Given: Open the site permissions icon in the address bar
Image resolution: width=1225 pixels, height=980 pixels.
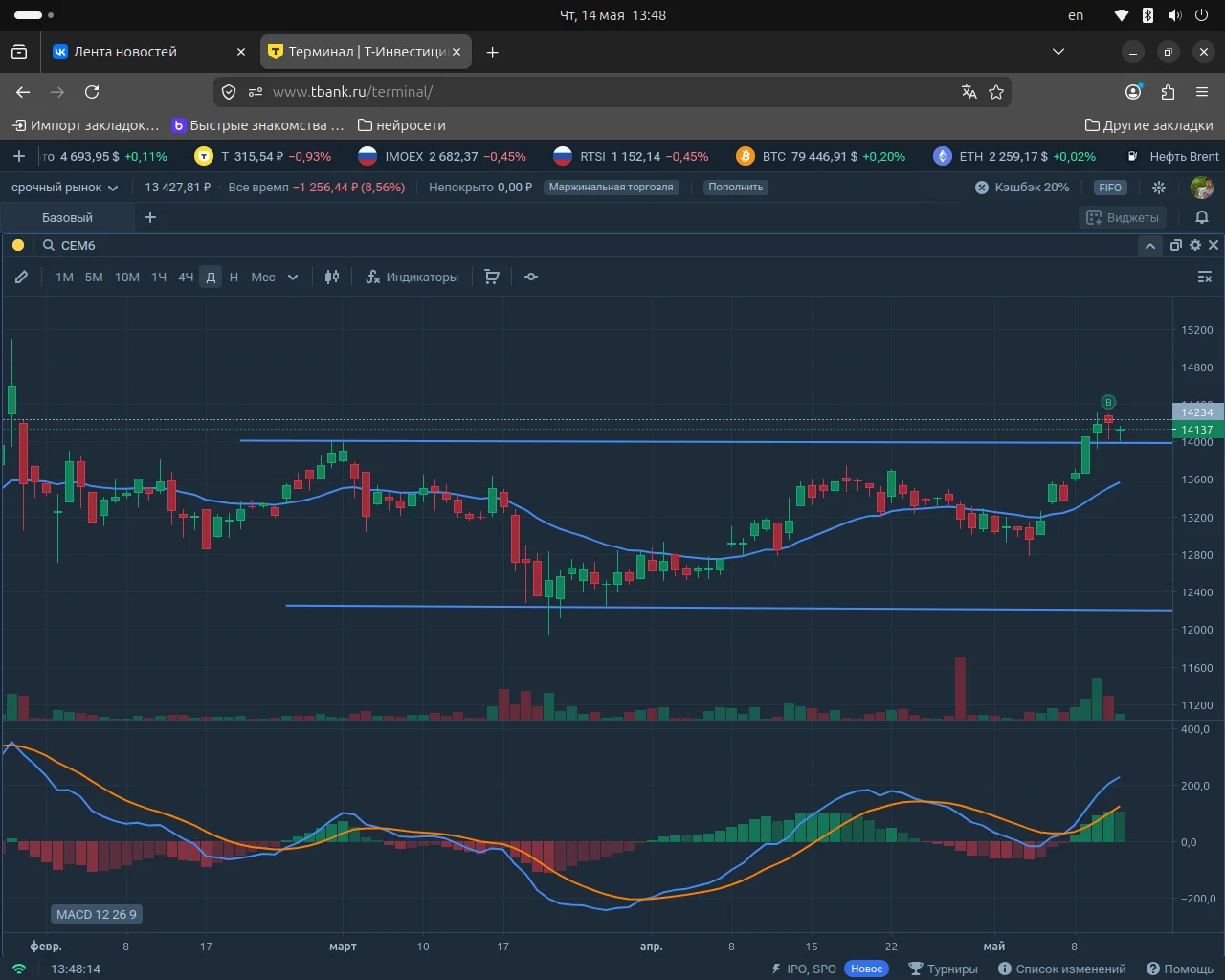Looking at the screenshot, I should point(256,92).
